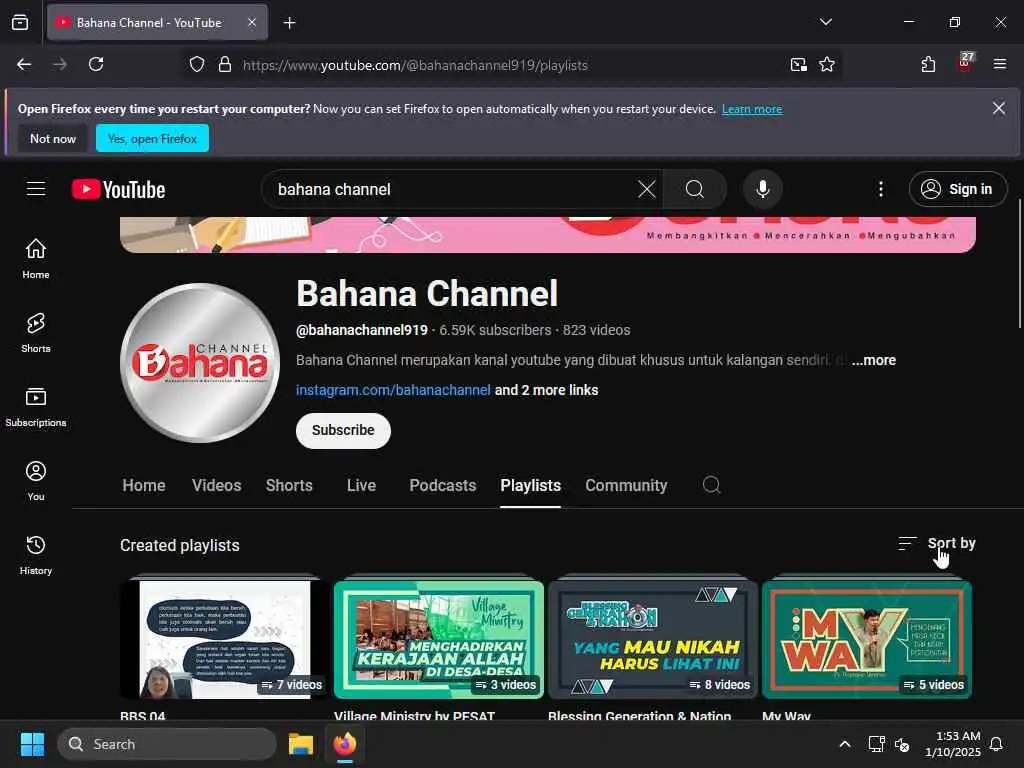Open Firefox application menu

(1000, 65)
